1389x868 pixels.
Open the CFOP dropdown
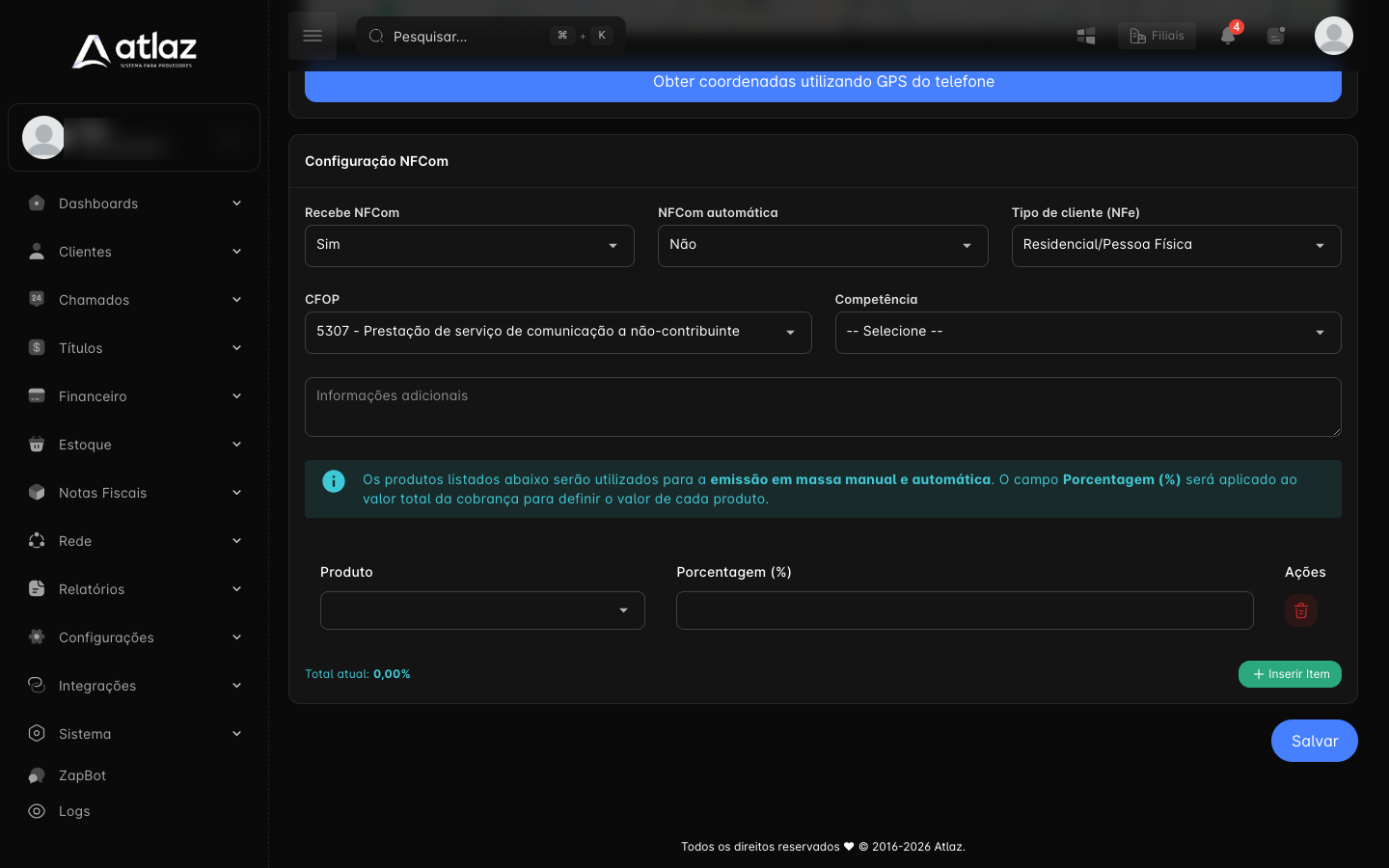[558, 333]
